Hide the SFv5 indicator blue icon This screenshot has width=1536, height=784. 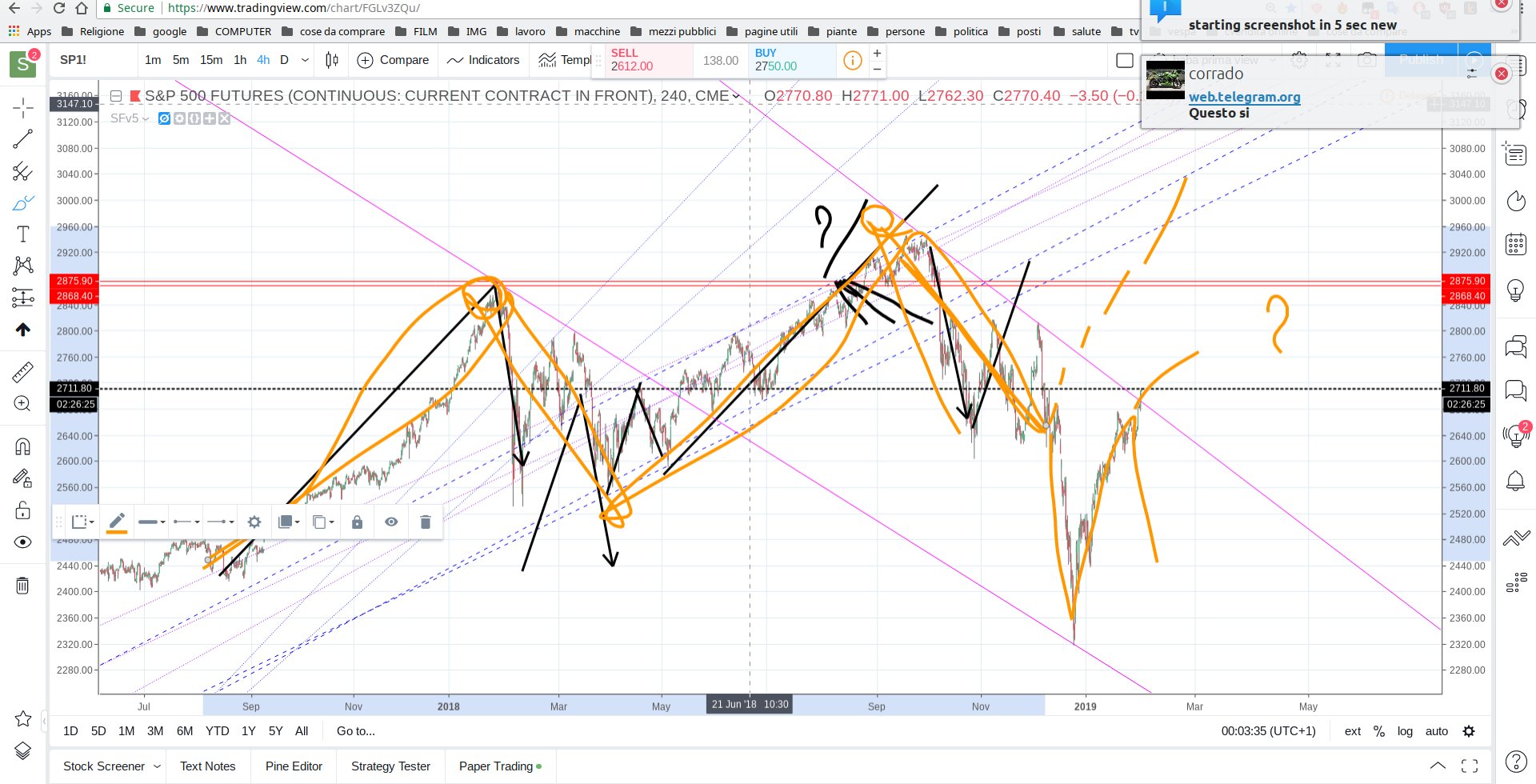point(164,118)
